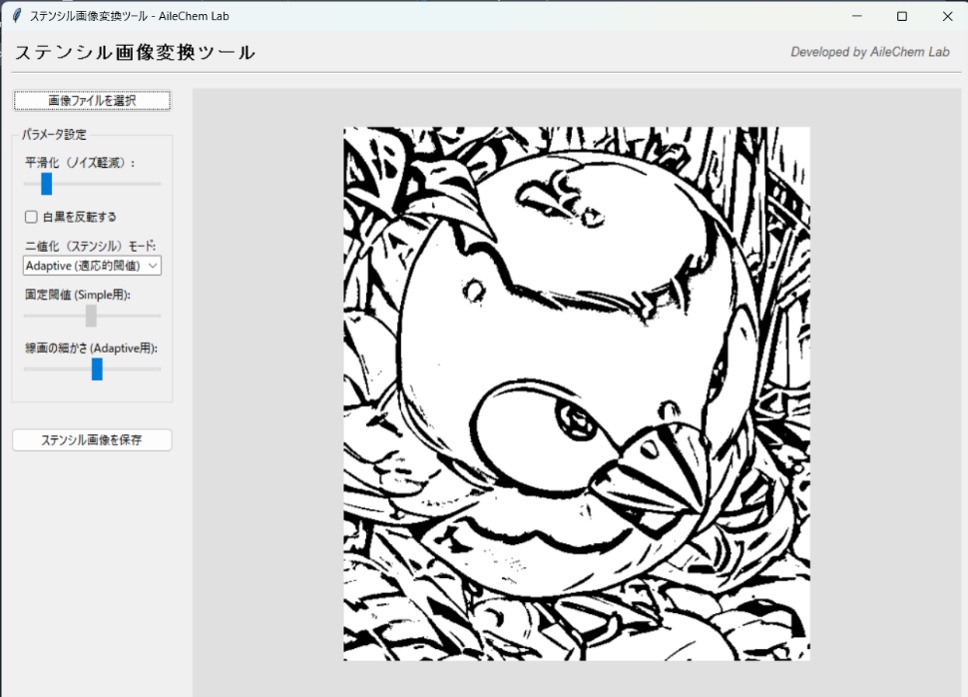The height and width of the screenshot is (697, 968).
Task: Click the 平滑化 (ノイズ軽減) slider handle
Action: click(x=46, y=184)
